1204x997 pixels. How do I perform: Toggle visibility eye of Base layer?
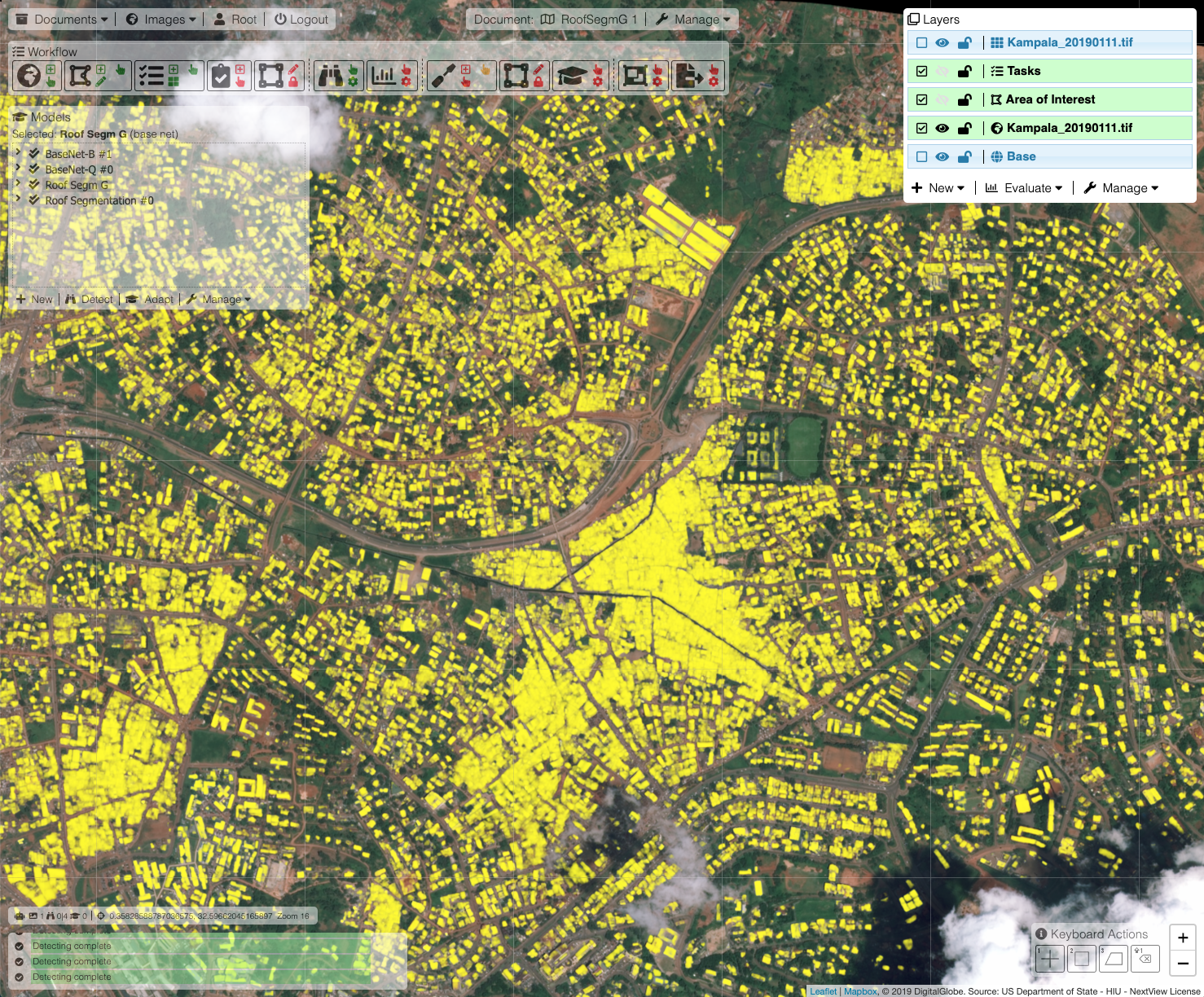click(943, 156)
